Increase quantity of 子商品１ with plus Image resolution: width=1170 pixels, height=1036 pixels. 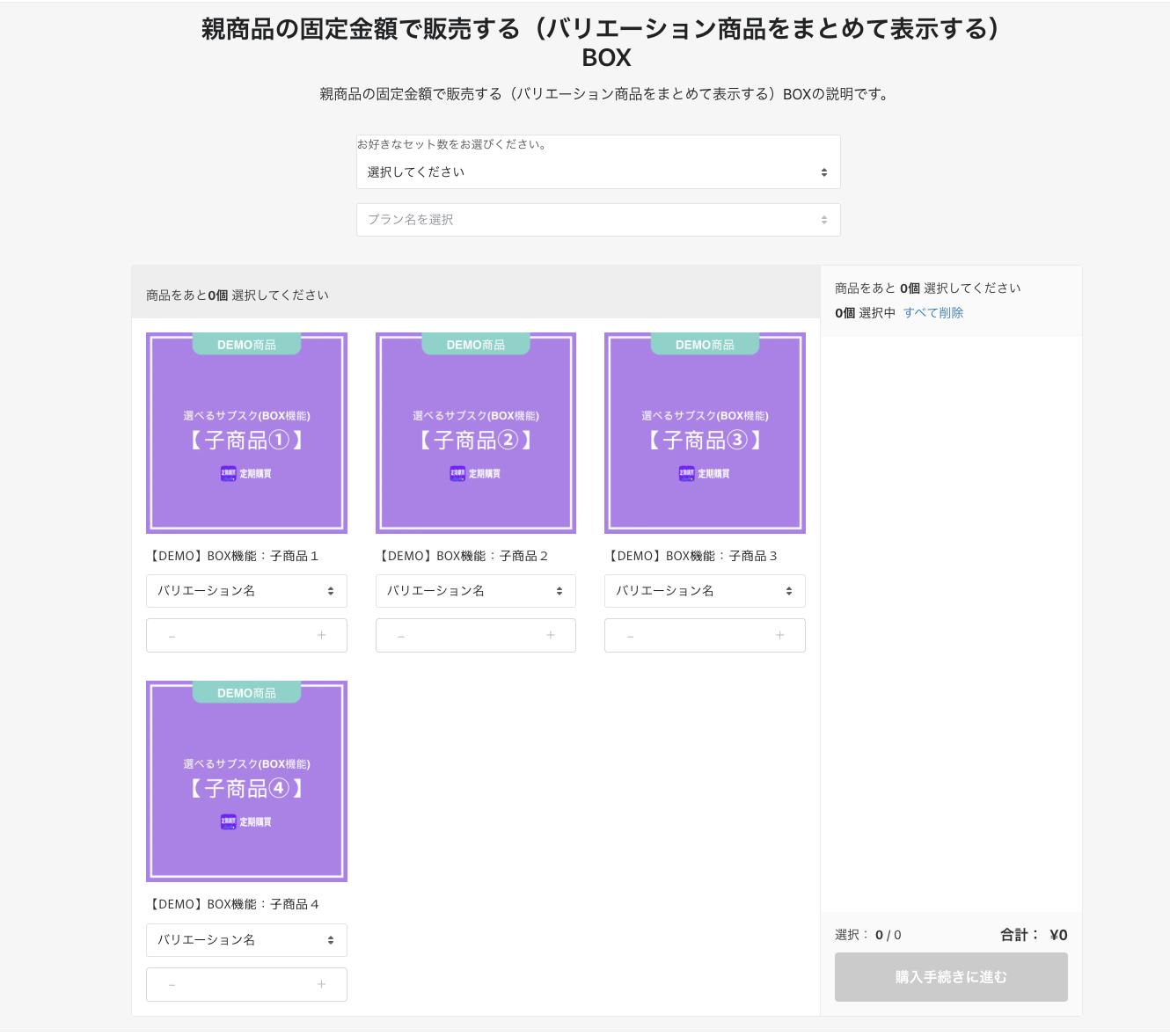(321, 635)
